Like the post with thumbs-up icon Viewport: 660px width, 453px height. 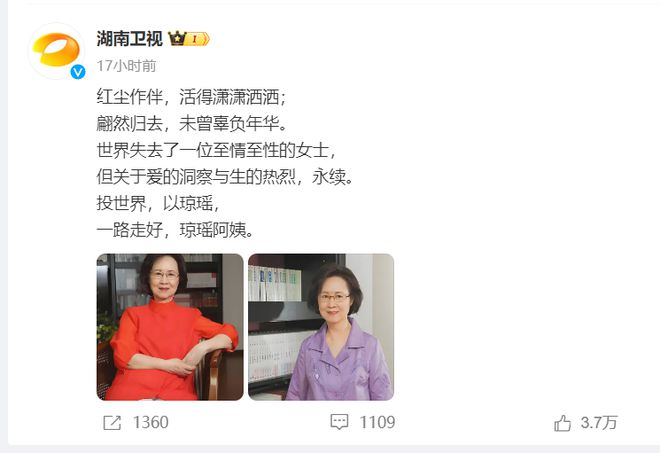[x=562, y=423]
